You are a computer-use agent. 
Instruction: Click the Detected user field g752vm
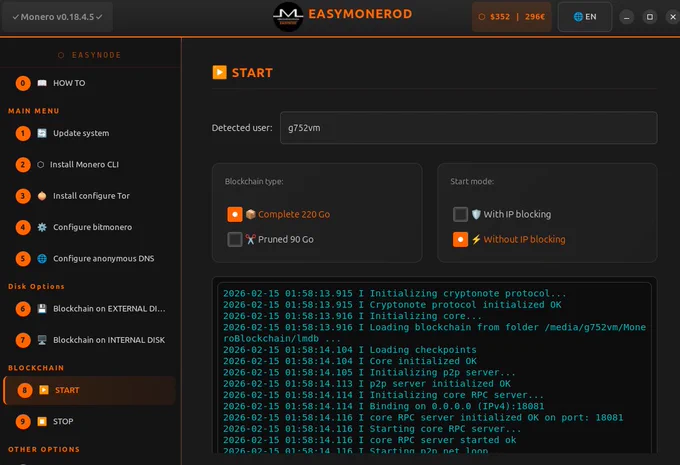[468, 128]
